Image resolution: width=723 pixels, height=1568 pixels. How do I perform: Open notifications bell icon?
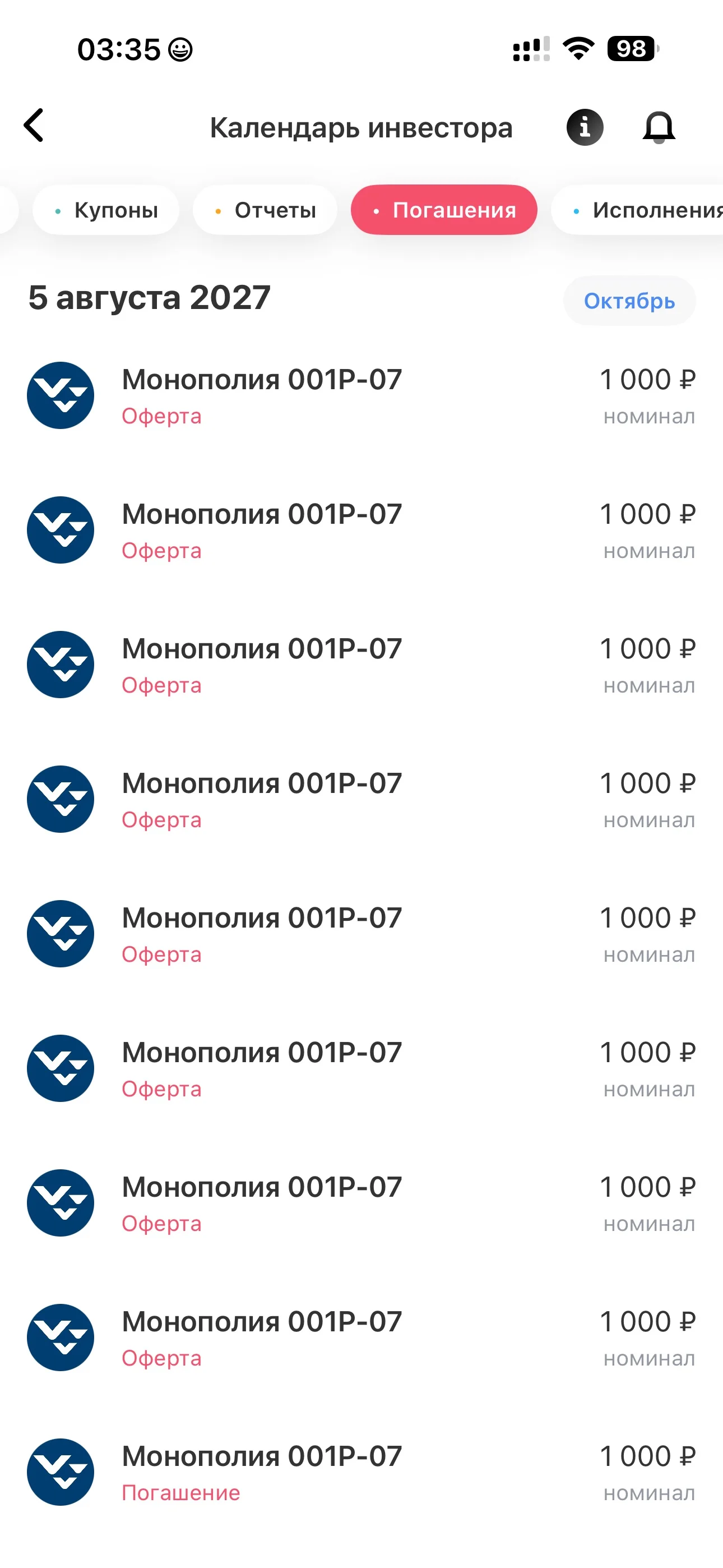point(659,127)
